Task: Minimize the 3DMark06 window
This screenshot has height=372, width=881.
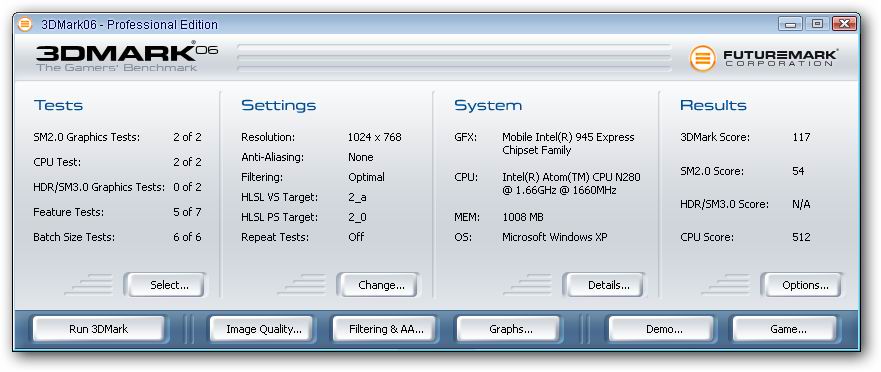Action: pyautogui.click(x=791, y=24)
